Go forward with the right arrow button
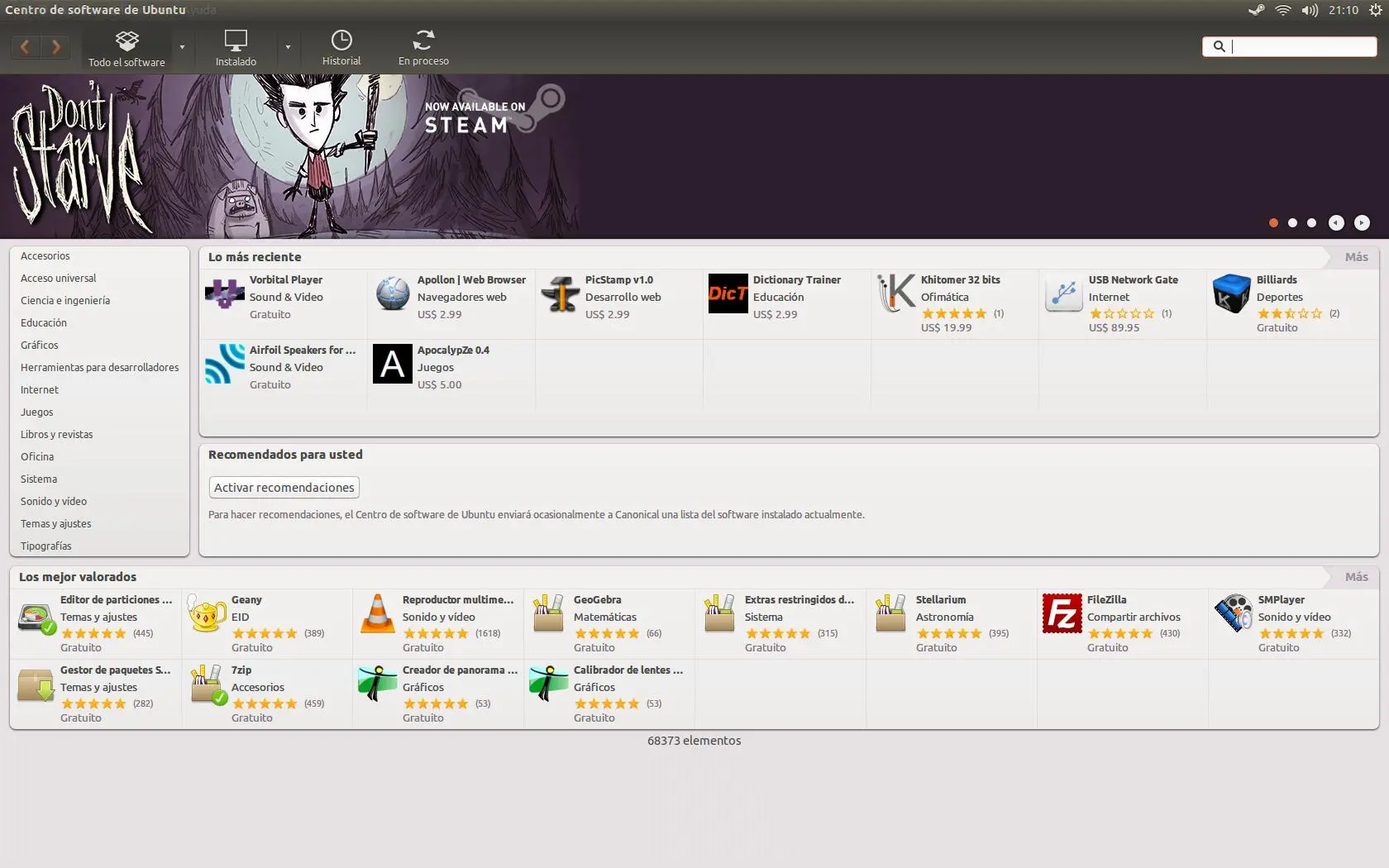 click(55, 47)
